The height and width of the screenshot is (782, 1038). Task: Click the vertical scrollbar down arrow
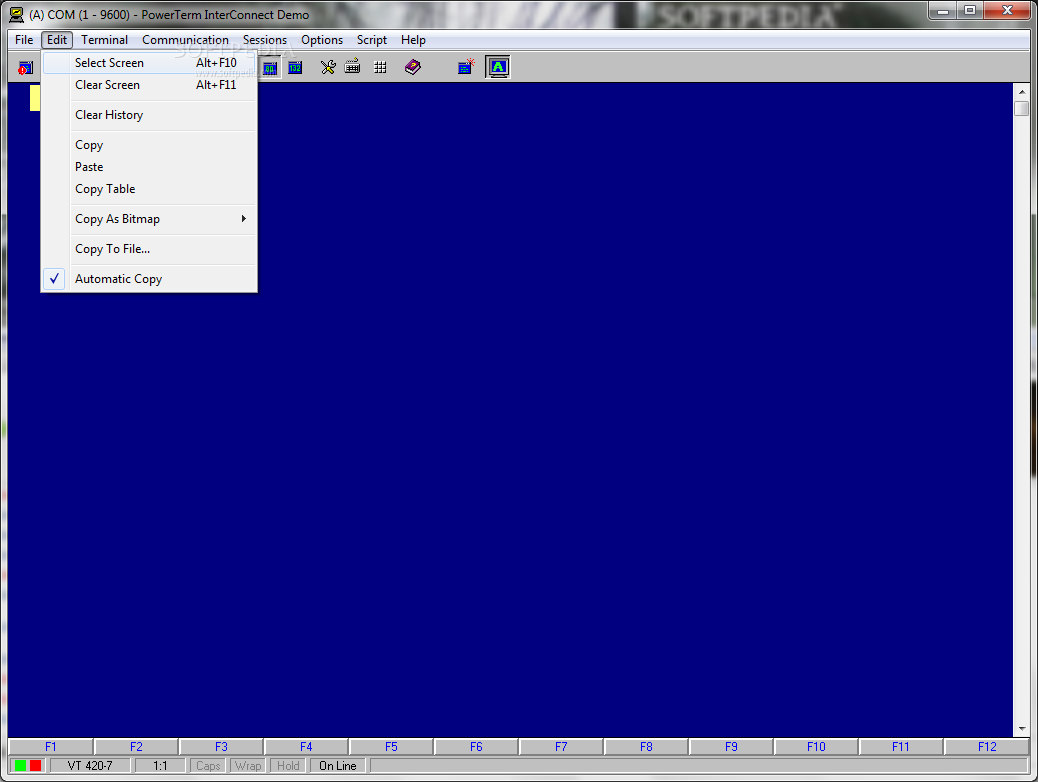pos(1021,728)
